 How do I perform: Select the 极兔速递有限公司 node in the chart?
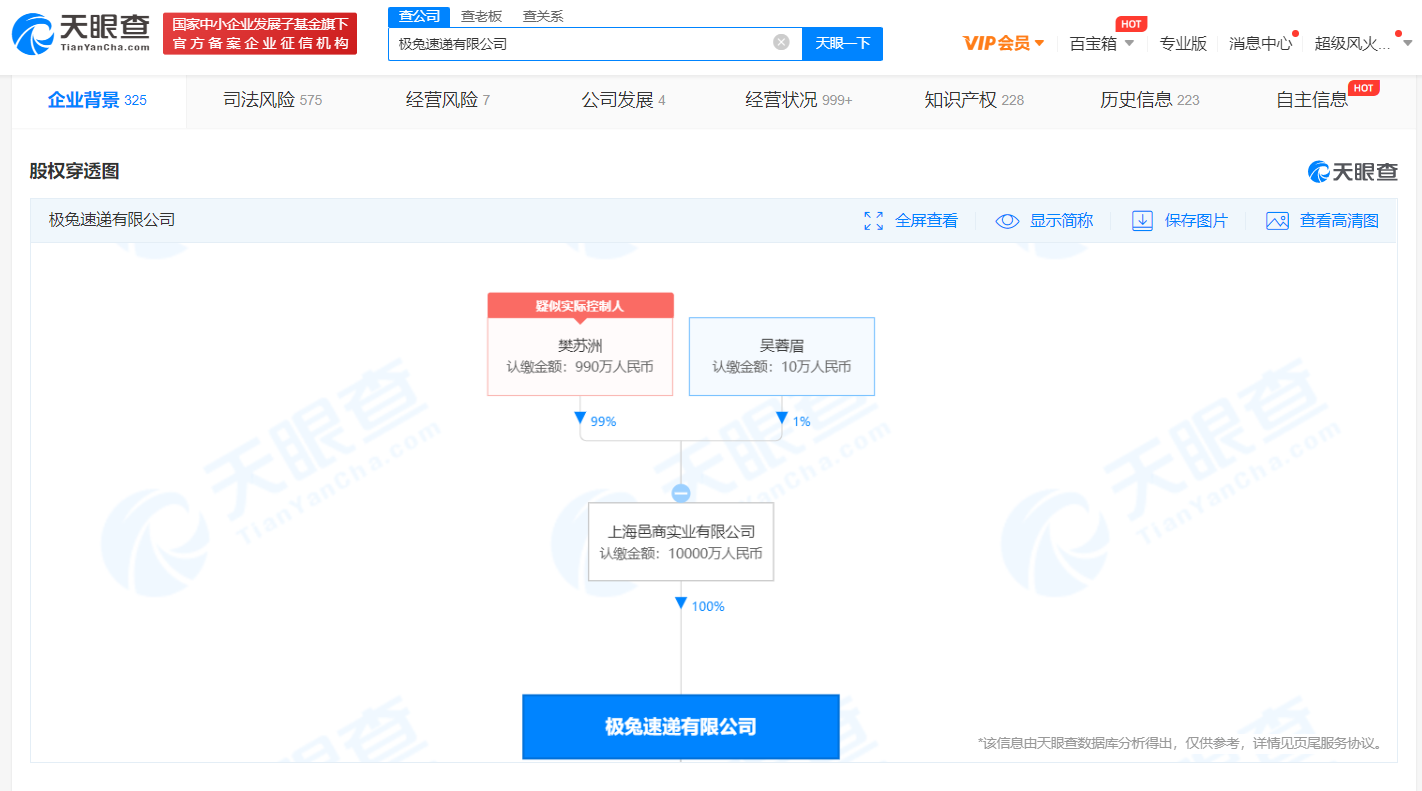(x=681, y=727)
